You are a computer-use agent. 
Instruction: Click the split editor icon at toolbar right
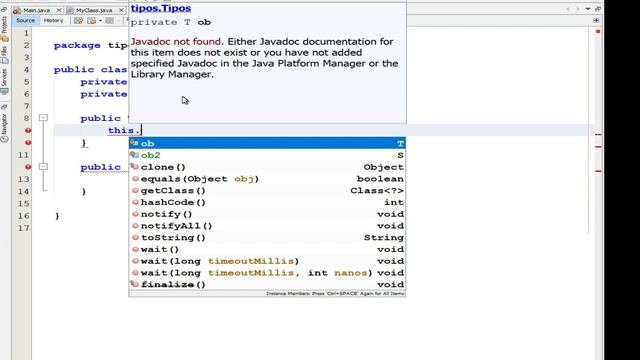pos(596,20)
